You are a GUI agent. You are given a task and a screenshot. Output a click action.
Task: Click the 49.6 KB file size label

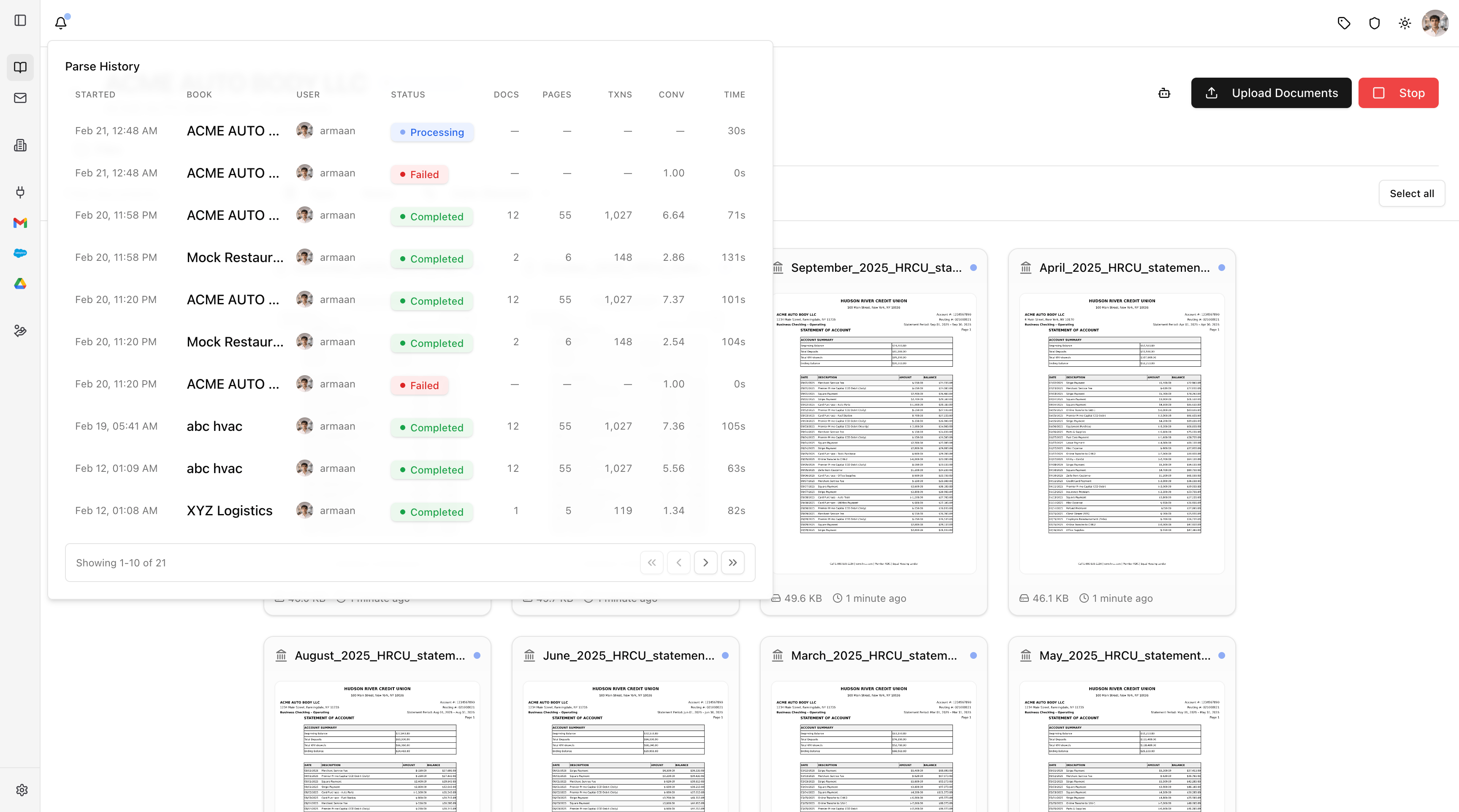pos(803,598)
